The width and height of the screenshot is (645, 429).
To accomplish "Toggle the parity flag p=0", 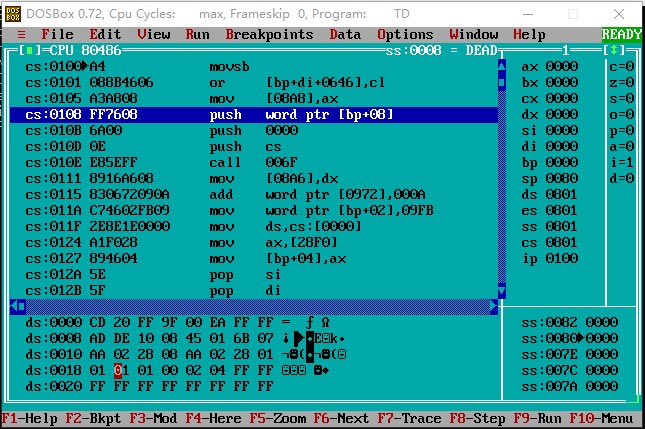I will tap(622, 130).
